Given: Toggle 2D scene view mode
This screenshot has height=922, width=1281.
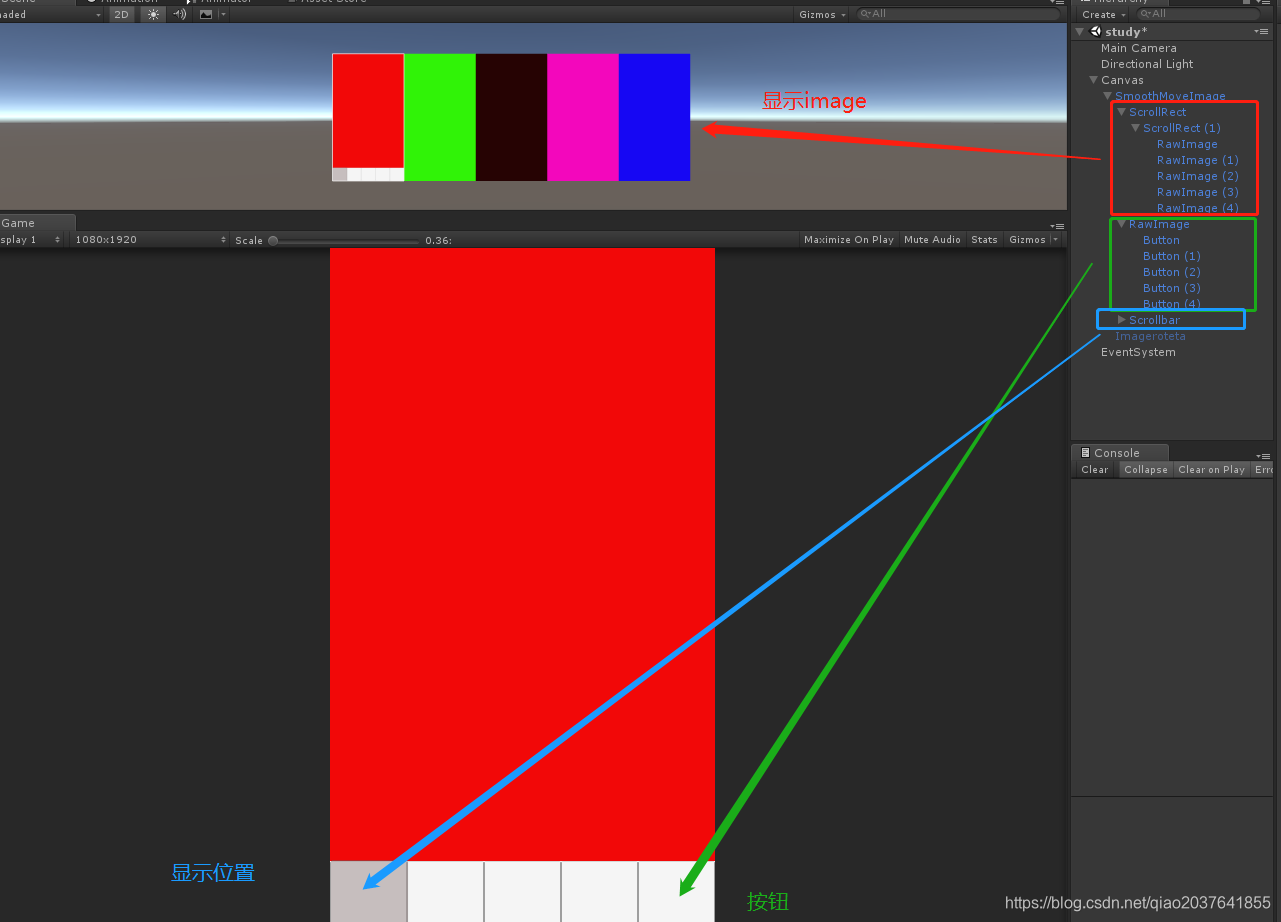Looking at the screenshot, I should tap(121, 15).
